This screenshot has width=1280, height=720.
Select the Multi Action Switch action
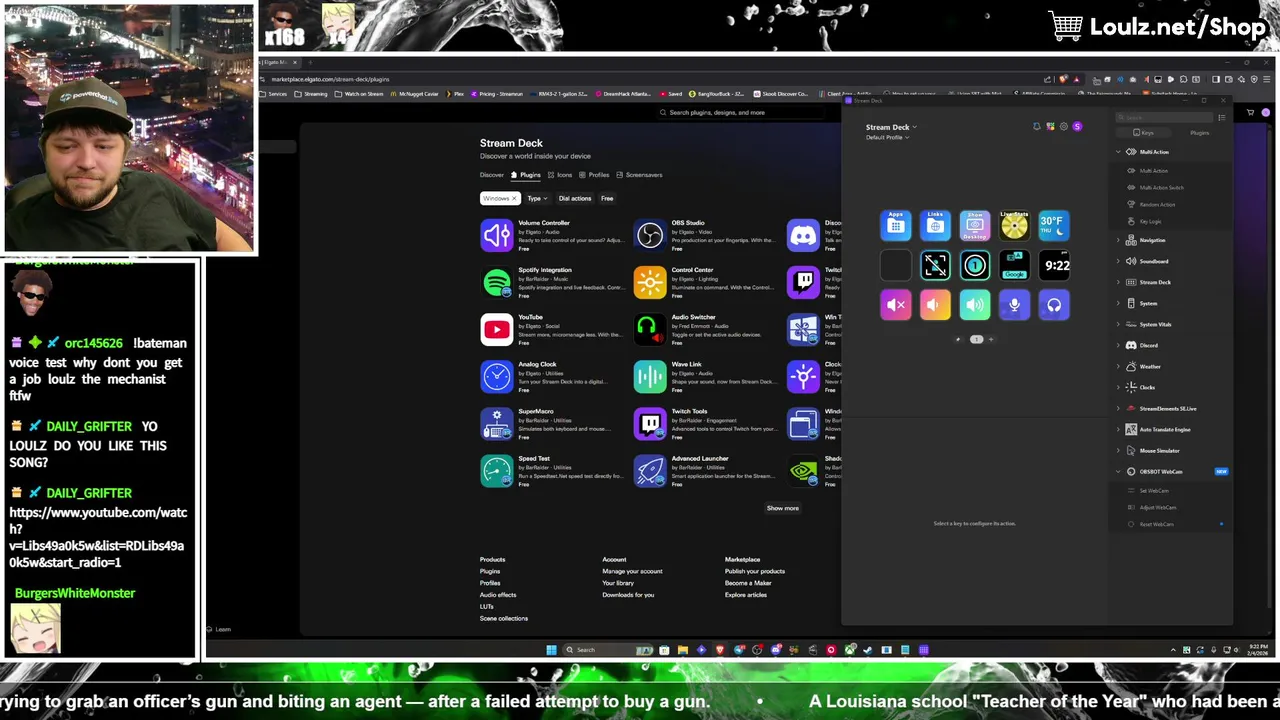pyautogui.click(x=1161, y=188)
